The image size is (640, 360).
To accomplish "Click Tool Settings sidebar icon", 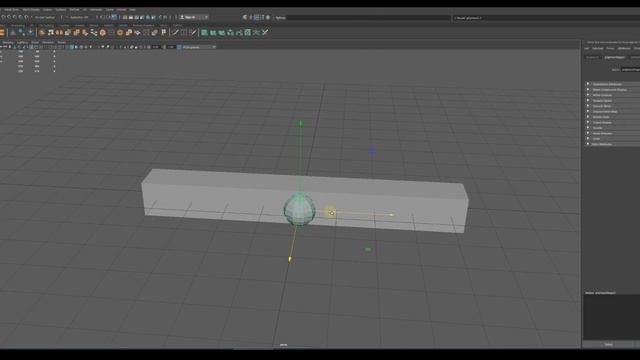I will click(262, 18).
